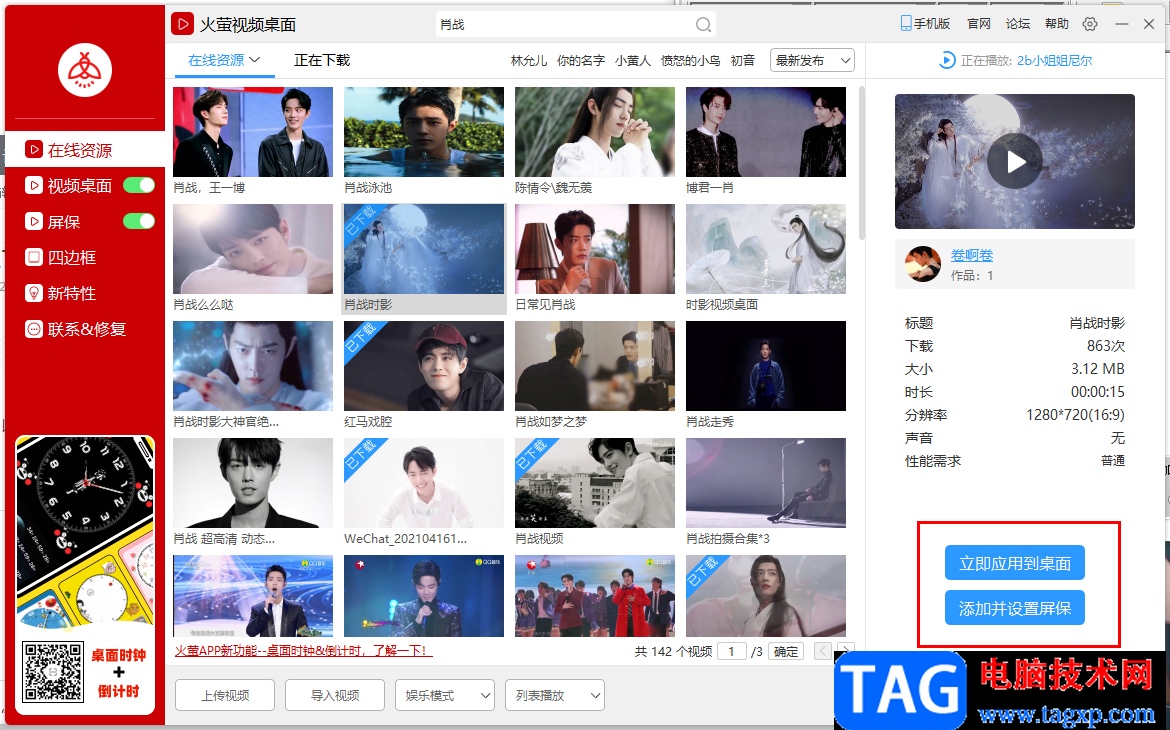This screenshot has width=1170, height=730.
Task: Search the 小黄人 tag
Action: coord(633,60)
